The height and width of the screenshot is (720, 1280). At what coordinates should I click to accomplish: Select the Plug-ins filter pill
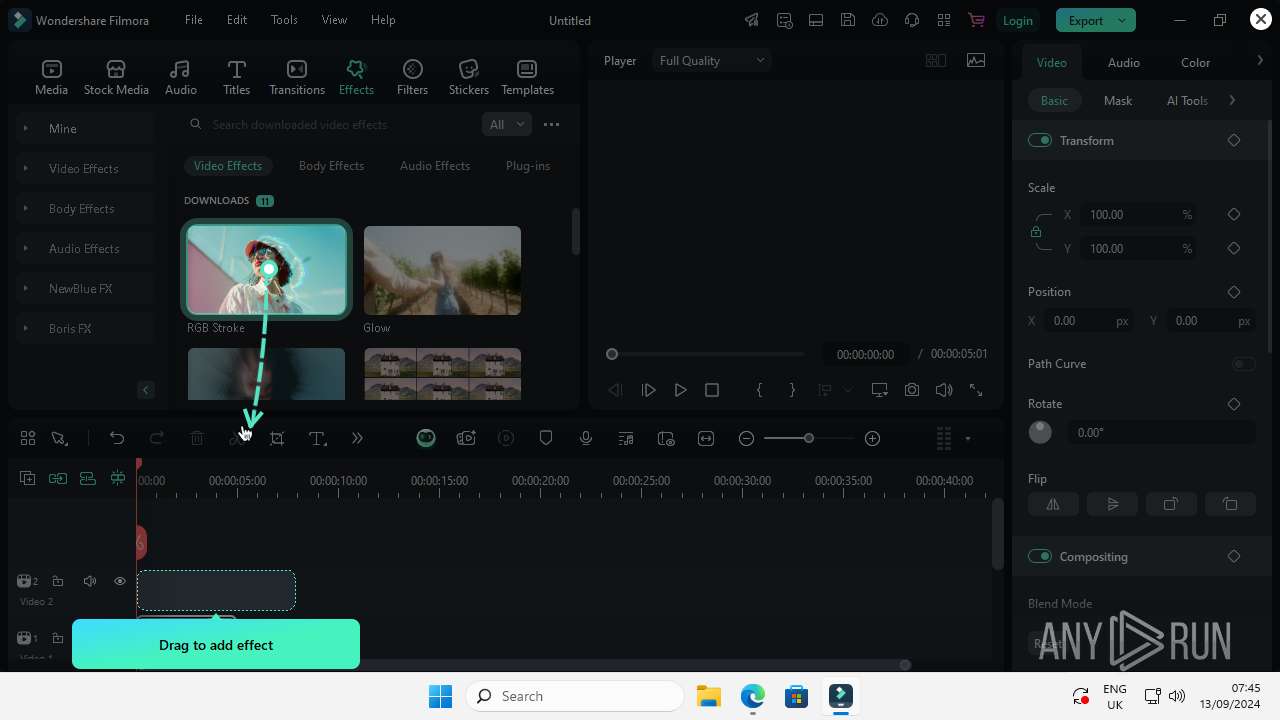pos(528,166)
